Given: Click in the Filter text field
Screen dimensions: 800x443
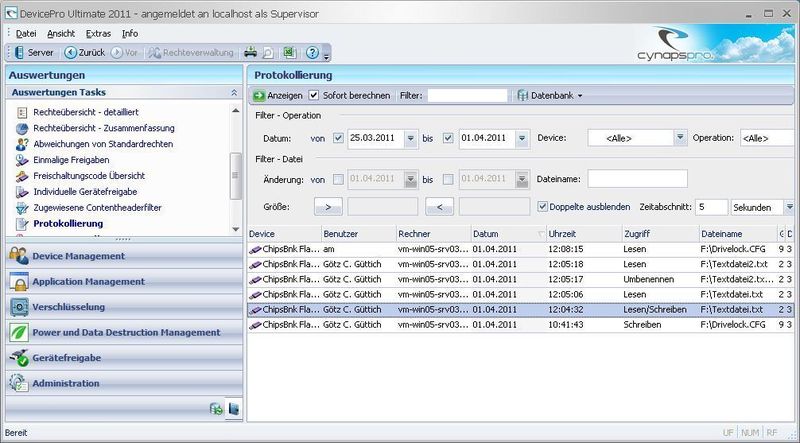Looking at the screenshot, I should click(467, 95).
